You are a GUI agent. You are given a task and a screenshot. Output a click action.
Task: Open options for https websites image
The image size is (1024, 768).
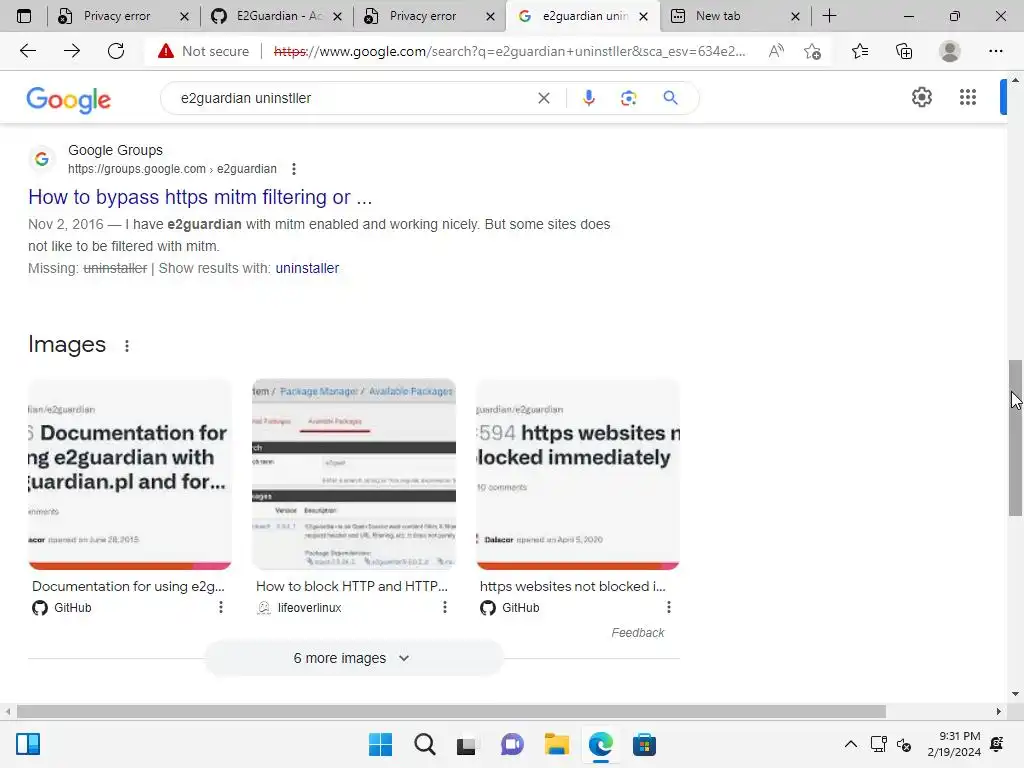[669, 607]
